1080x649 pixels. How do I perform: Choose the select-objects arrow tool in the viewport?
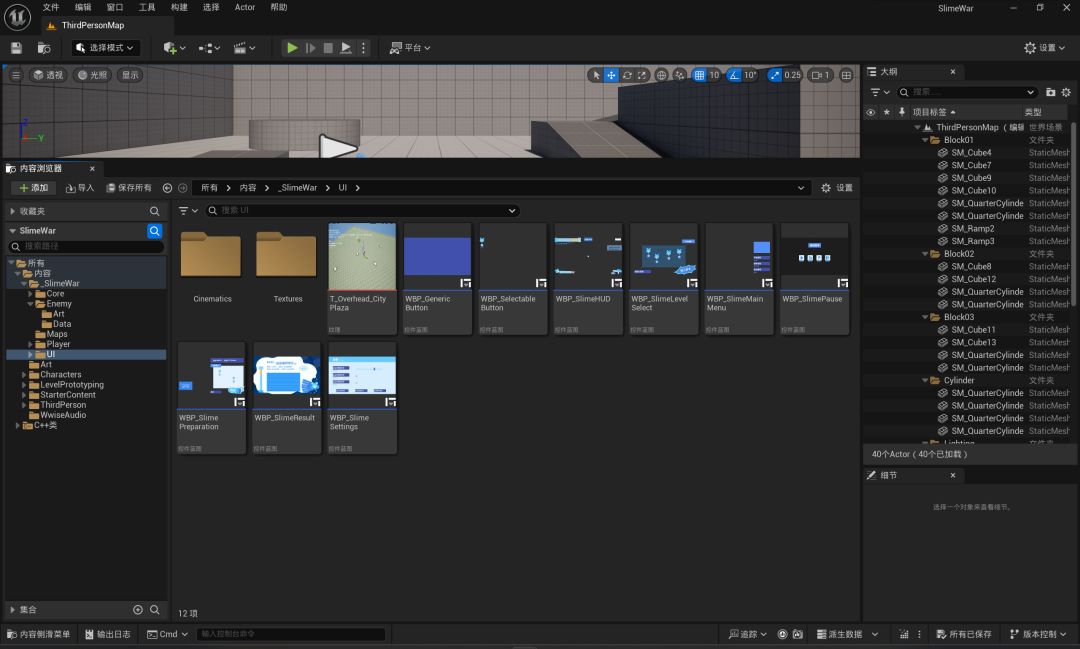[x=596, y=75]
